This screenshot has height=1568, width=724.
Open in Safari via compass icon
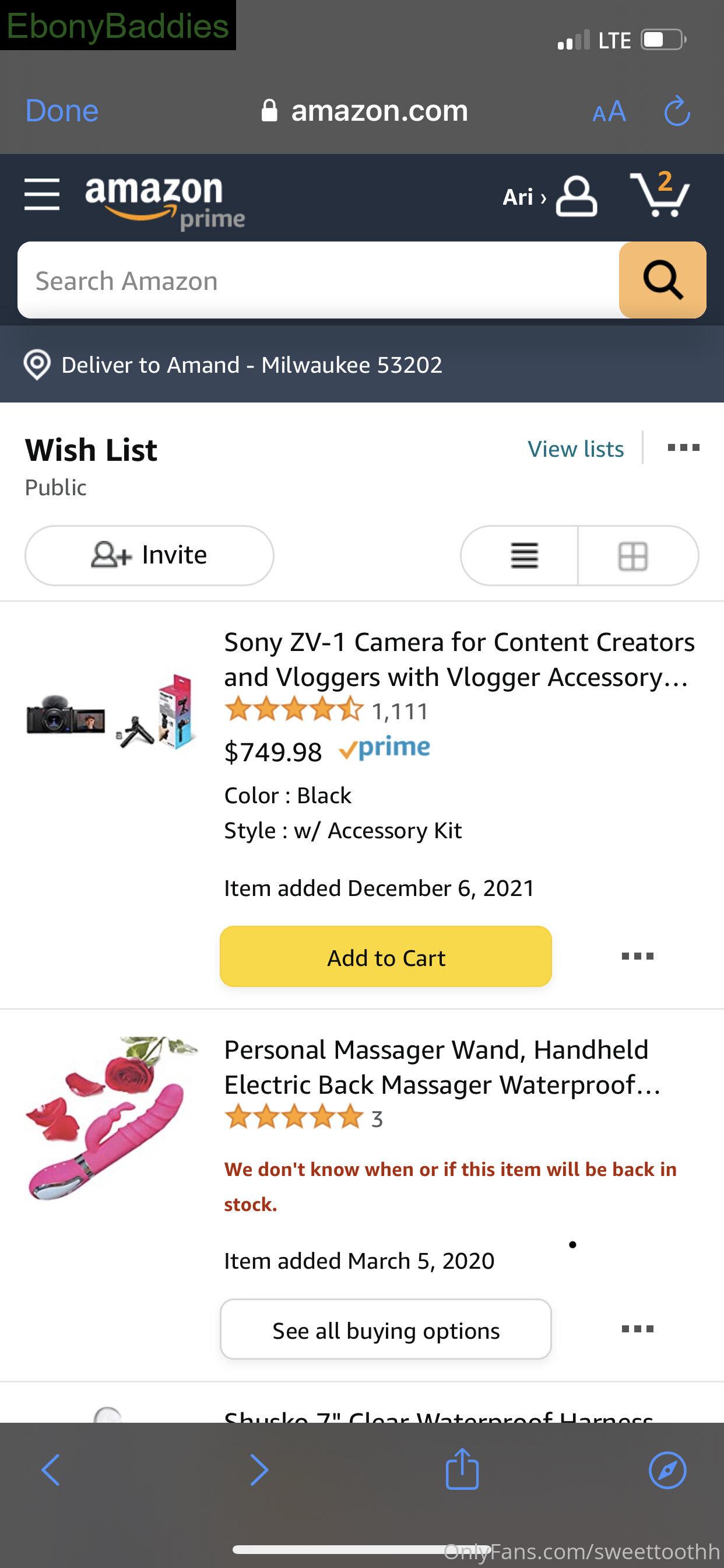click(667, 1470)
